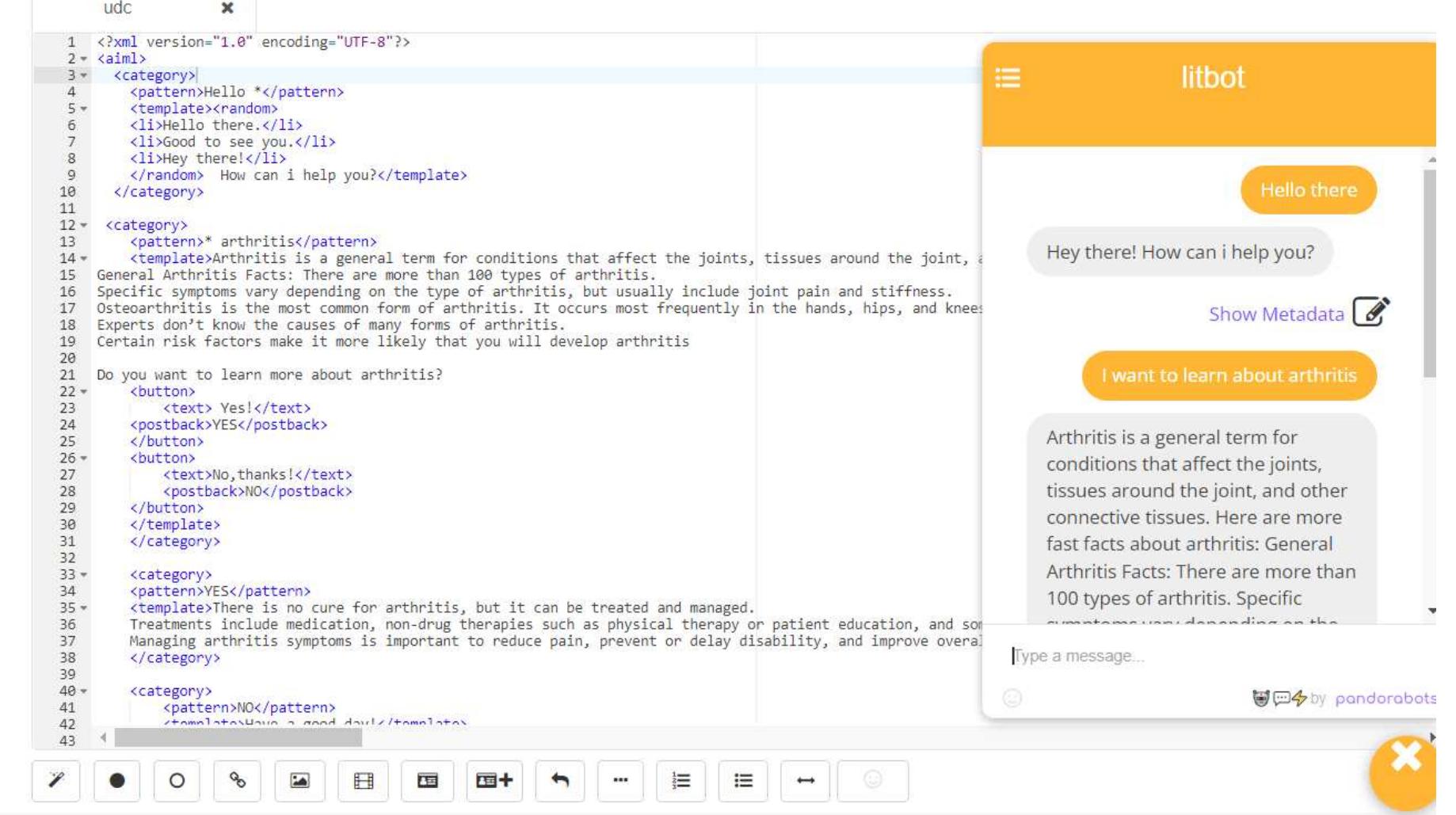Select the numbered list icon
1456x815 pixels.
click(x=681, y=781)
